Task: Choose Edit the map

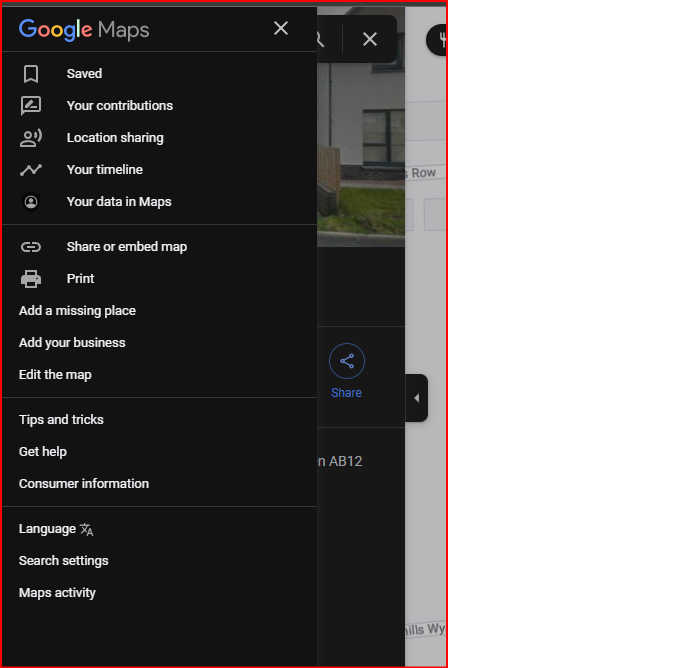Action: click(159, 375)
